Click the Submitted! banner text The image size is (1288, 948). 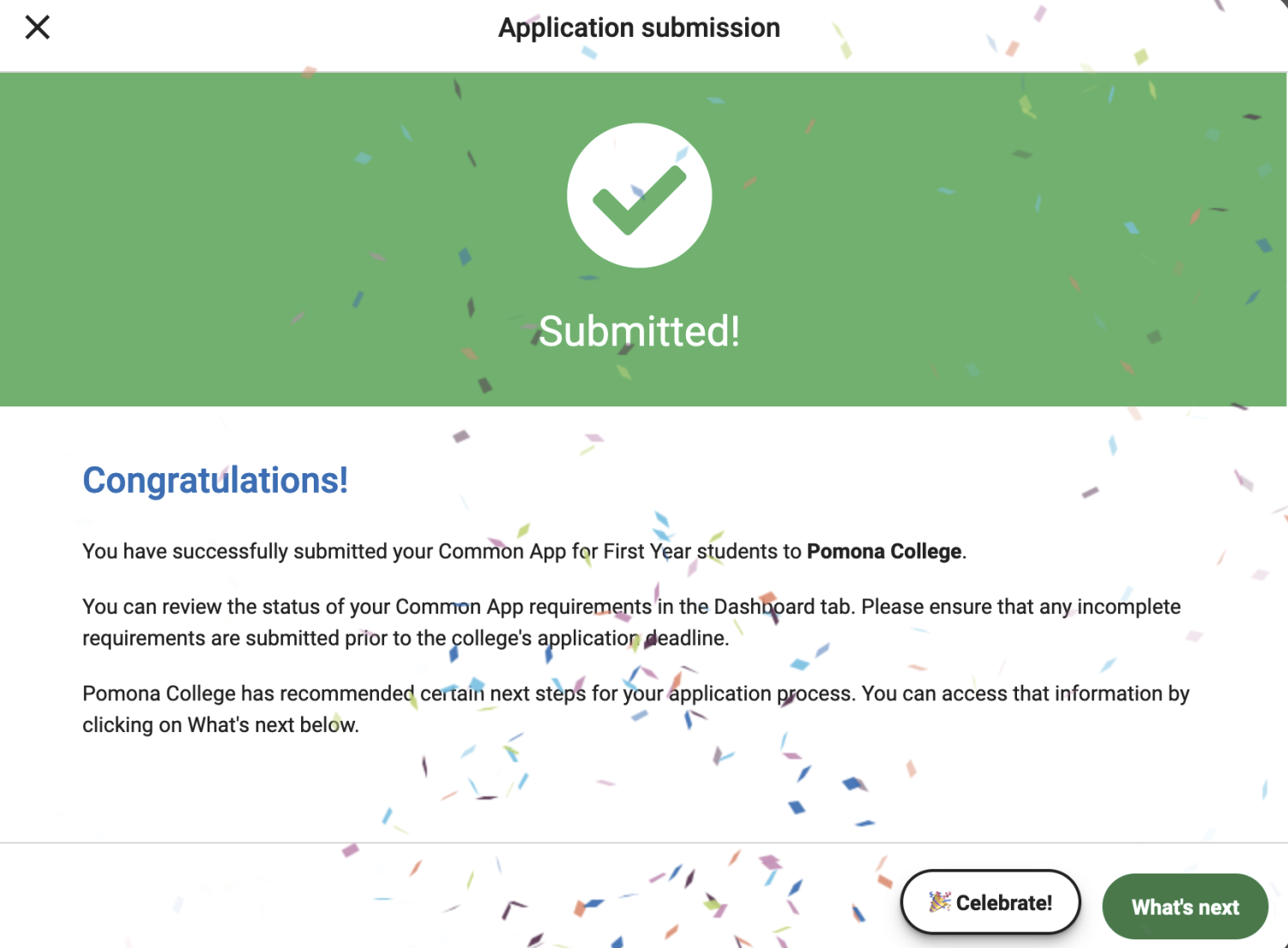click(x=639, y=331)
